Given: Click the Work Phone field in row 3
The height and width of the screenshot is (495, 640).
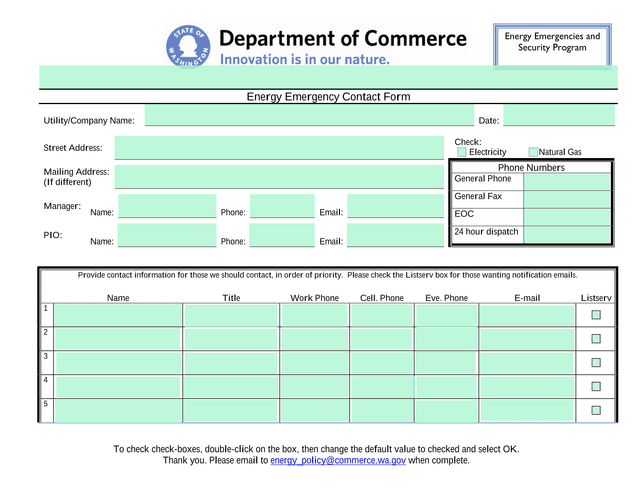Looking at the screenshot, I should pos(315,363).
